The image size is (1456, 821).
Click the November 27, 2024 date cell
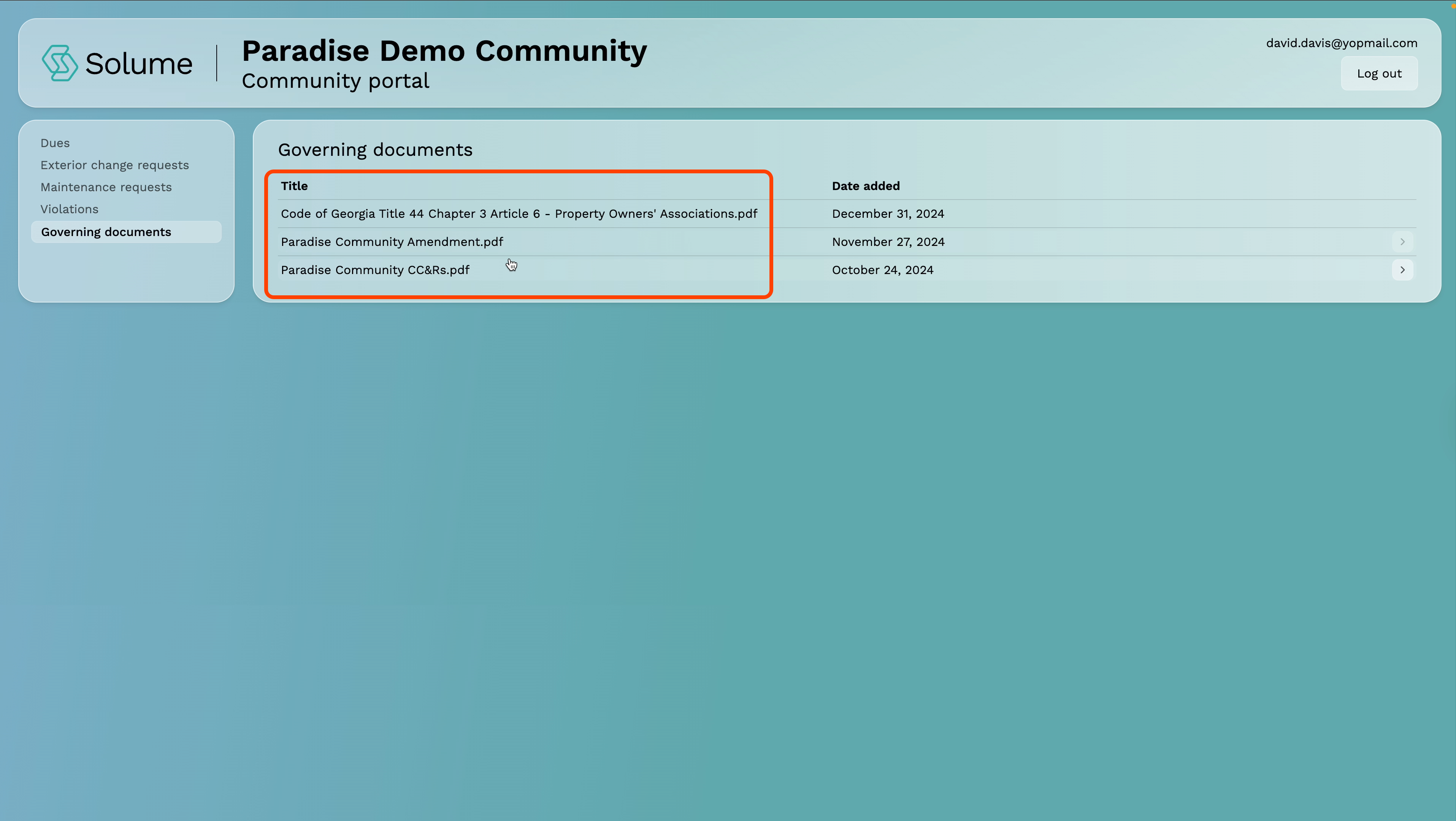(x=888, y=242)
